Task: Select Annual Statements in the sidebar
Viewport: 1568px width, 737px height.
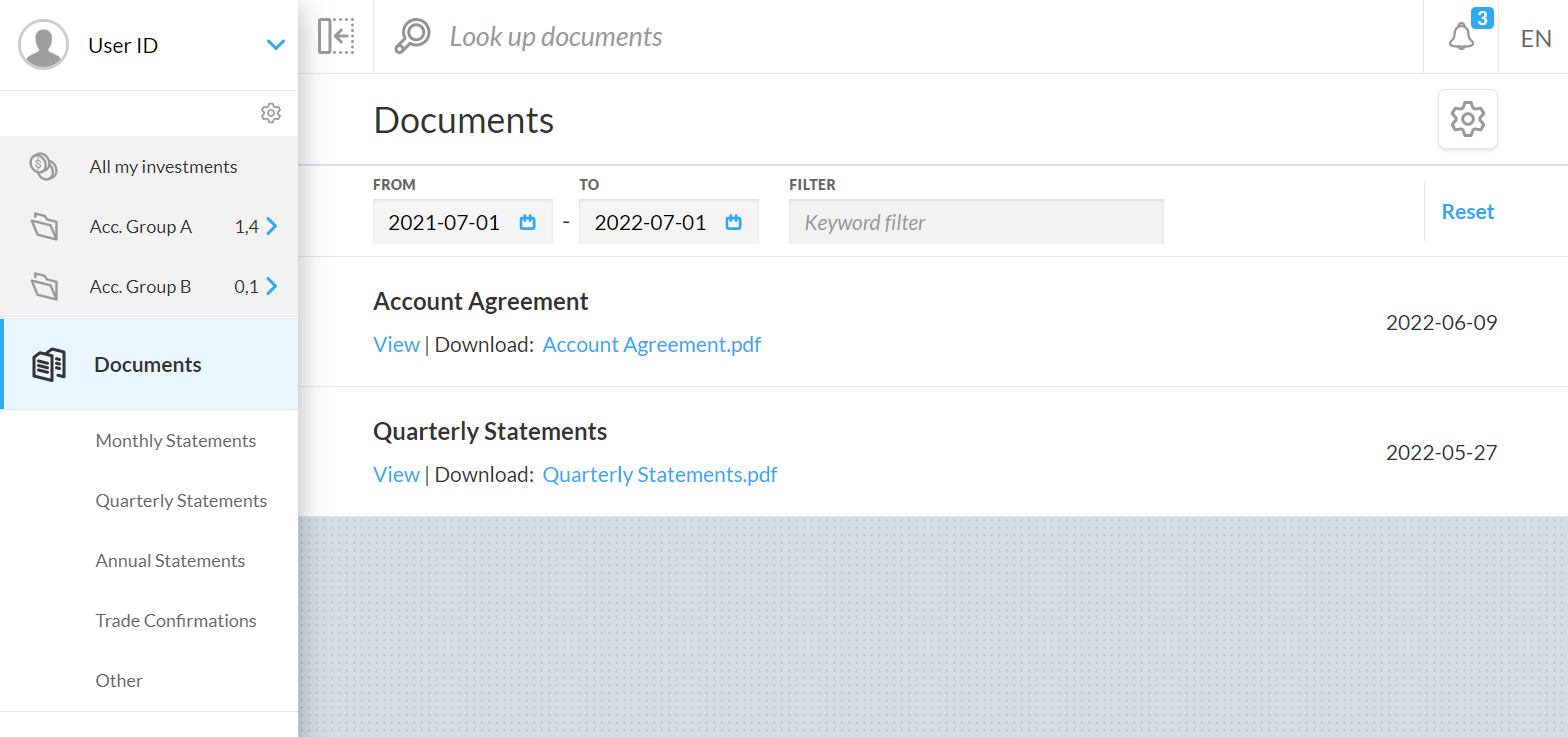Action: coord(170,561)
